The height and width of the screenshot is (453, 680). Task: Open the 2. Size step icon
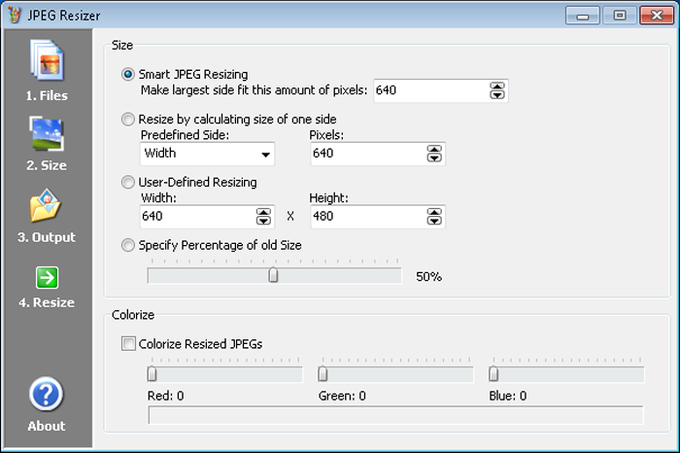[x=47, y=134]
